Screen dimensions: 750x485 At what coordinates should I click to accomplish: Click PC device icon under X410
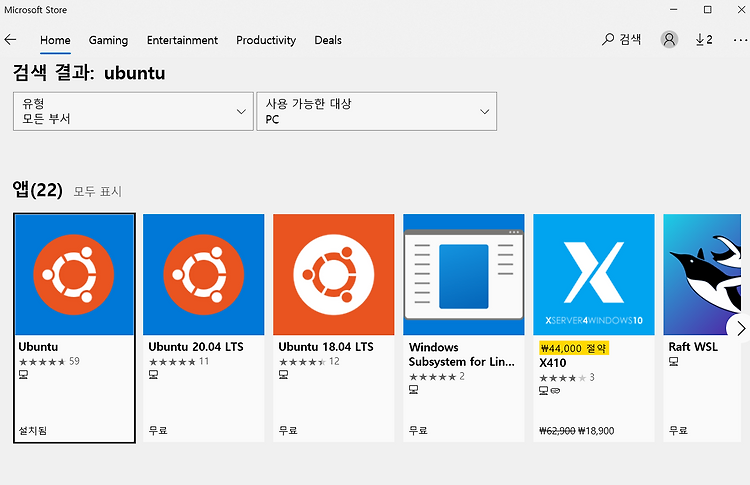(544, 391)
